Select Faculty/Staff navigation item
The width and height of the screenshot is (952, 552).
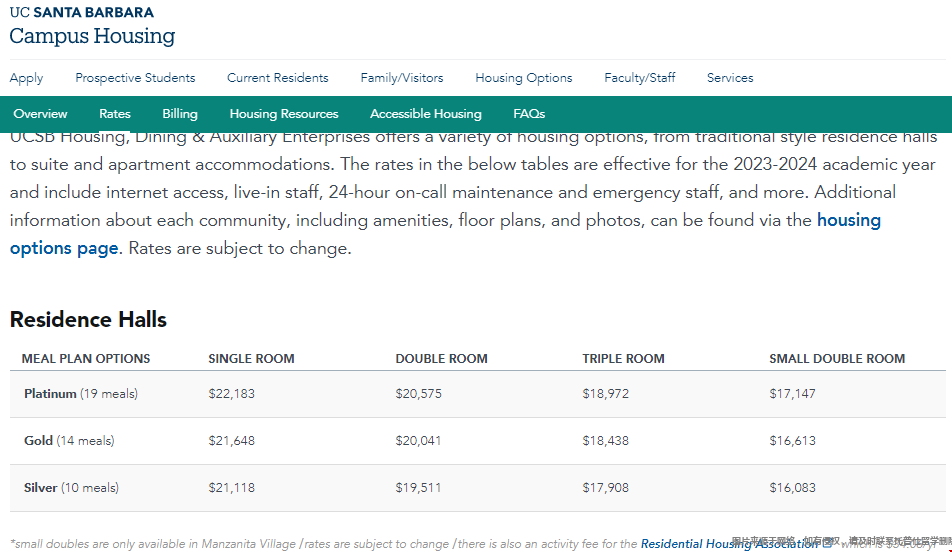[639, 78]
